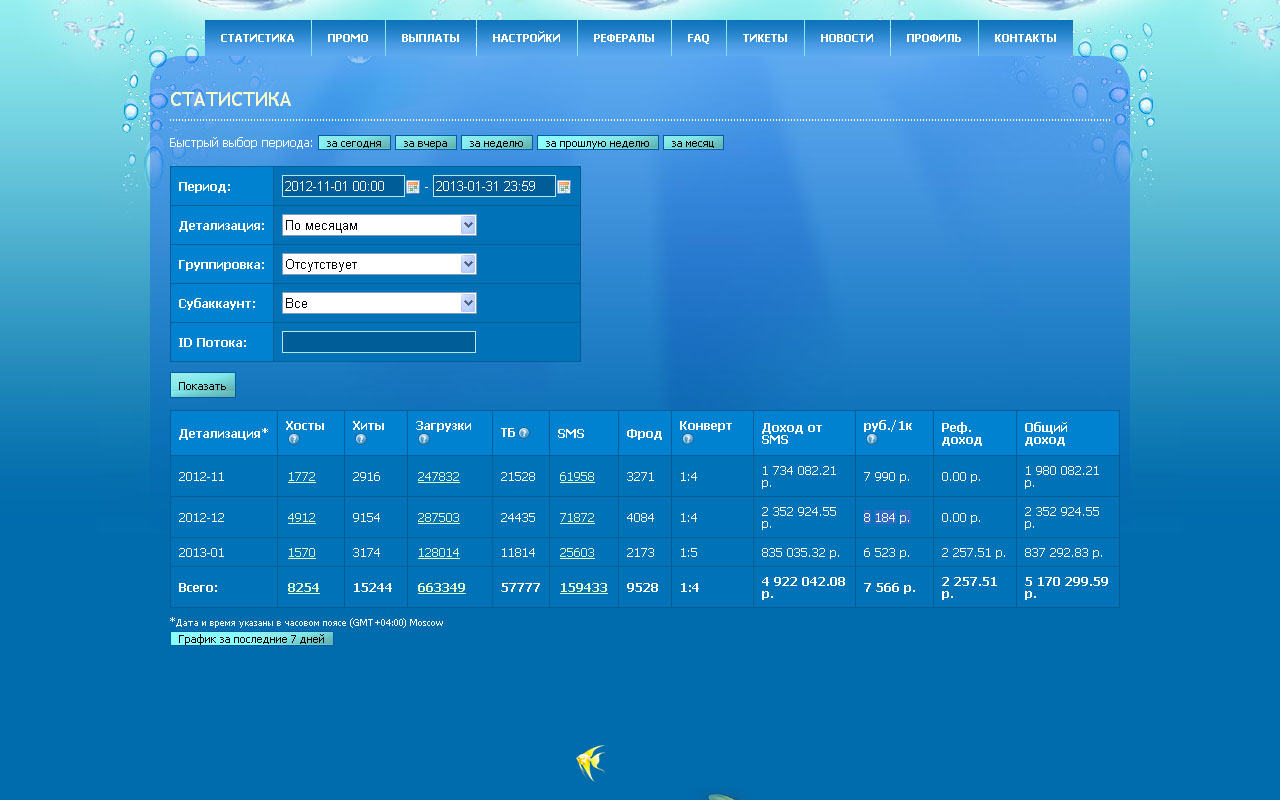Viewport: 1280px width, 800px height.
Task: Click help icon under Конверт column
Action: (687, 439)
